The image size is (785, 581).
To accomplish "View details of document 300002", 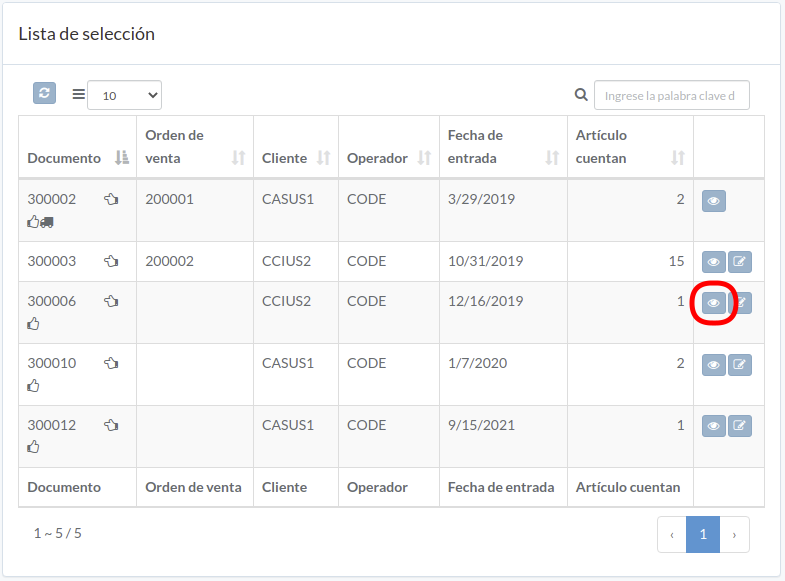I will point(713,201).
